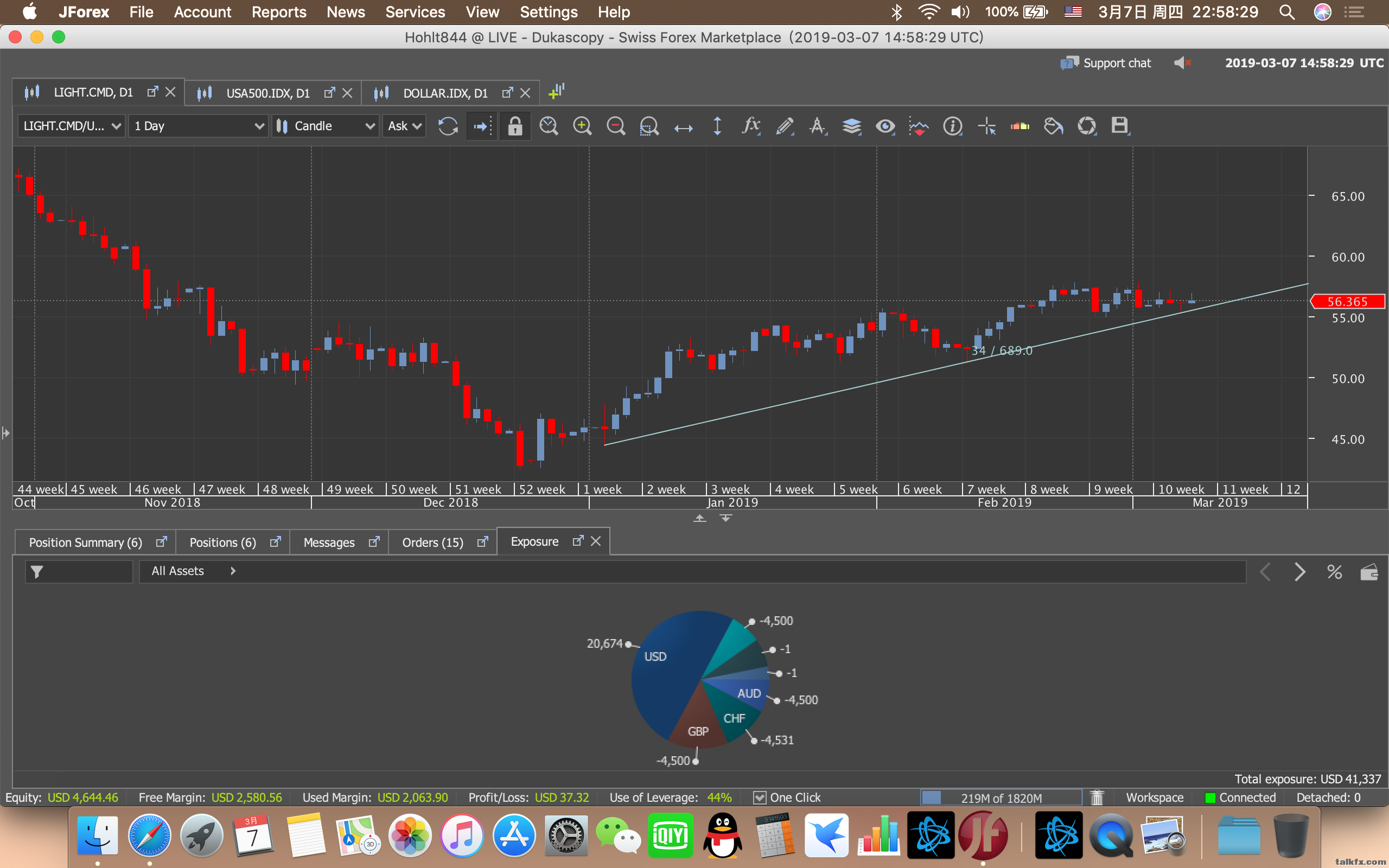
Task: Collapse chart panel using up arrow splitter
Action: point(700,518)
